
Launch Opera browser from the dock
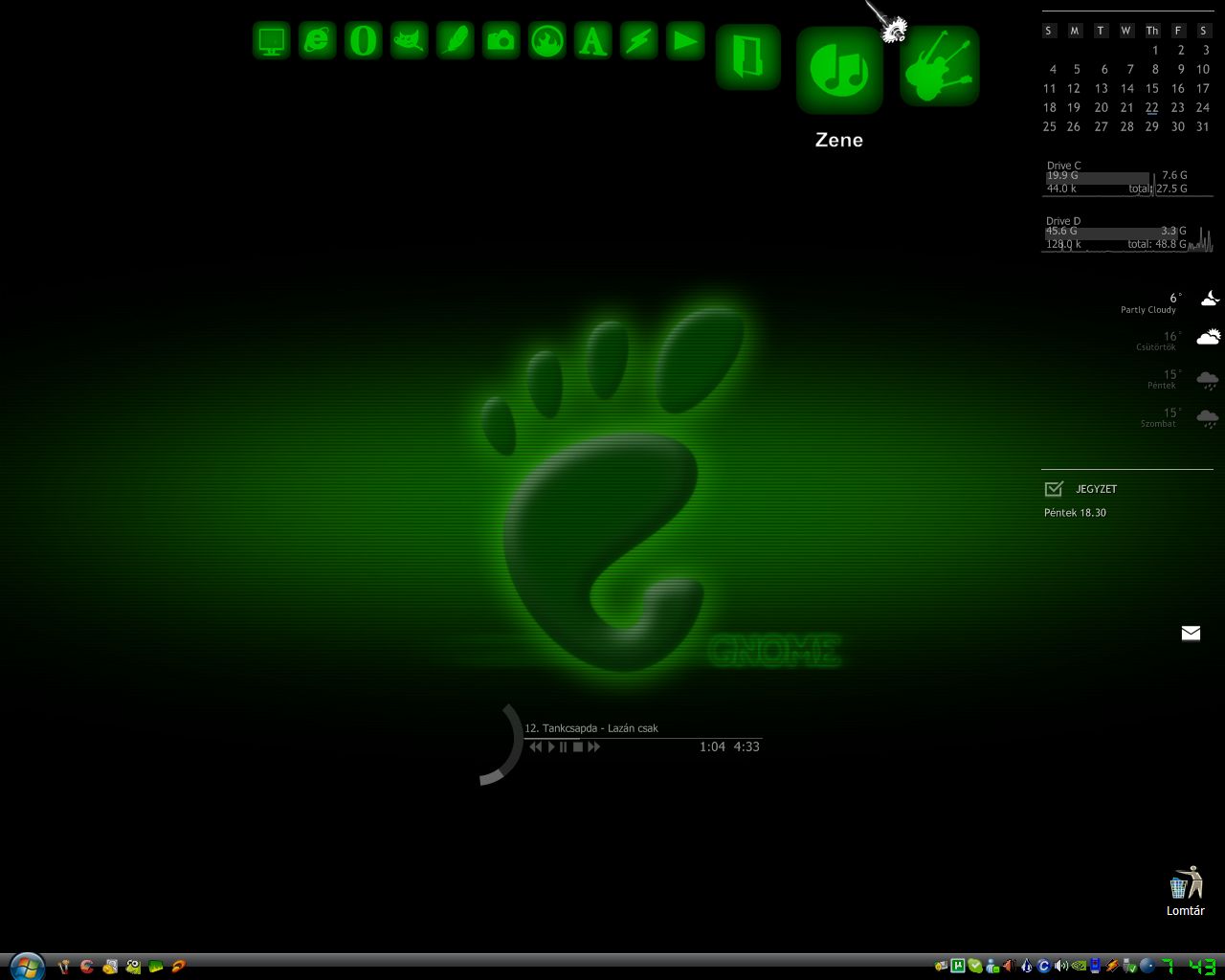click(364, 41)
